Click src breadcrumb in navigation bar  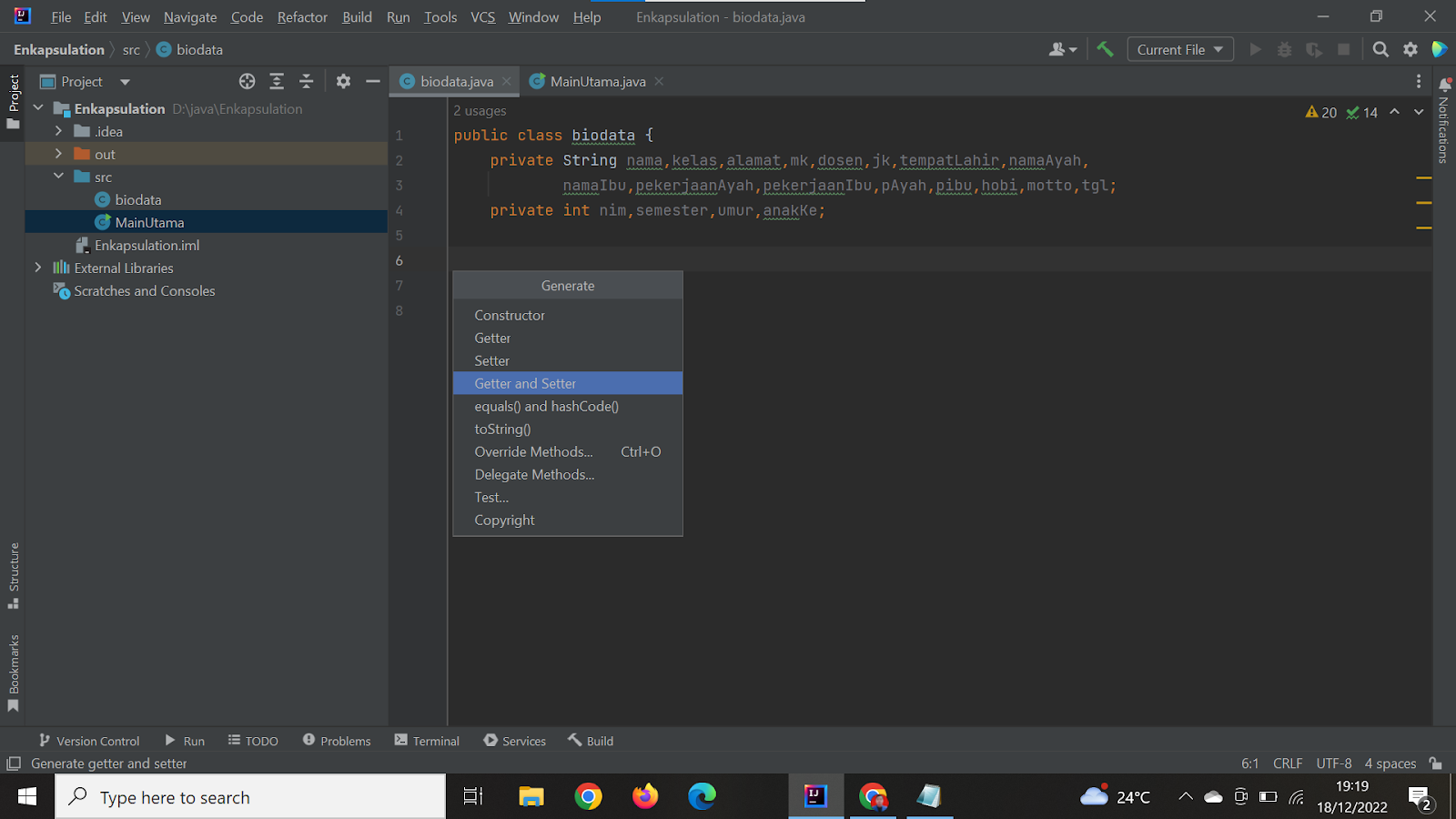[x=131, y=49]
